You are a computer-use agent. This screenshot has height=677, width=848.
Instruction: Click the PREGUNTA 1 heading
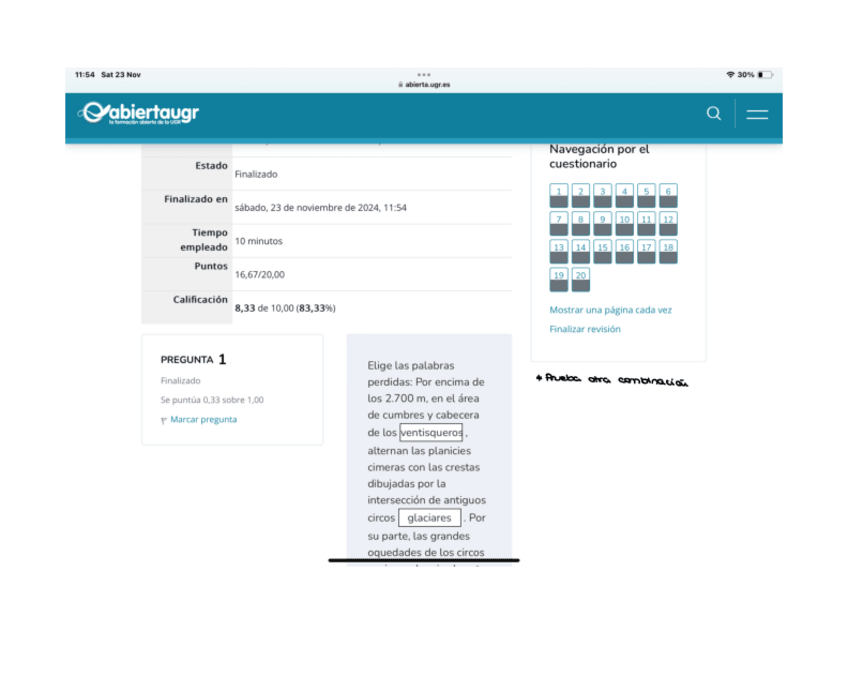(193, 360)
